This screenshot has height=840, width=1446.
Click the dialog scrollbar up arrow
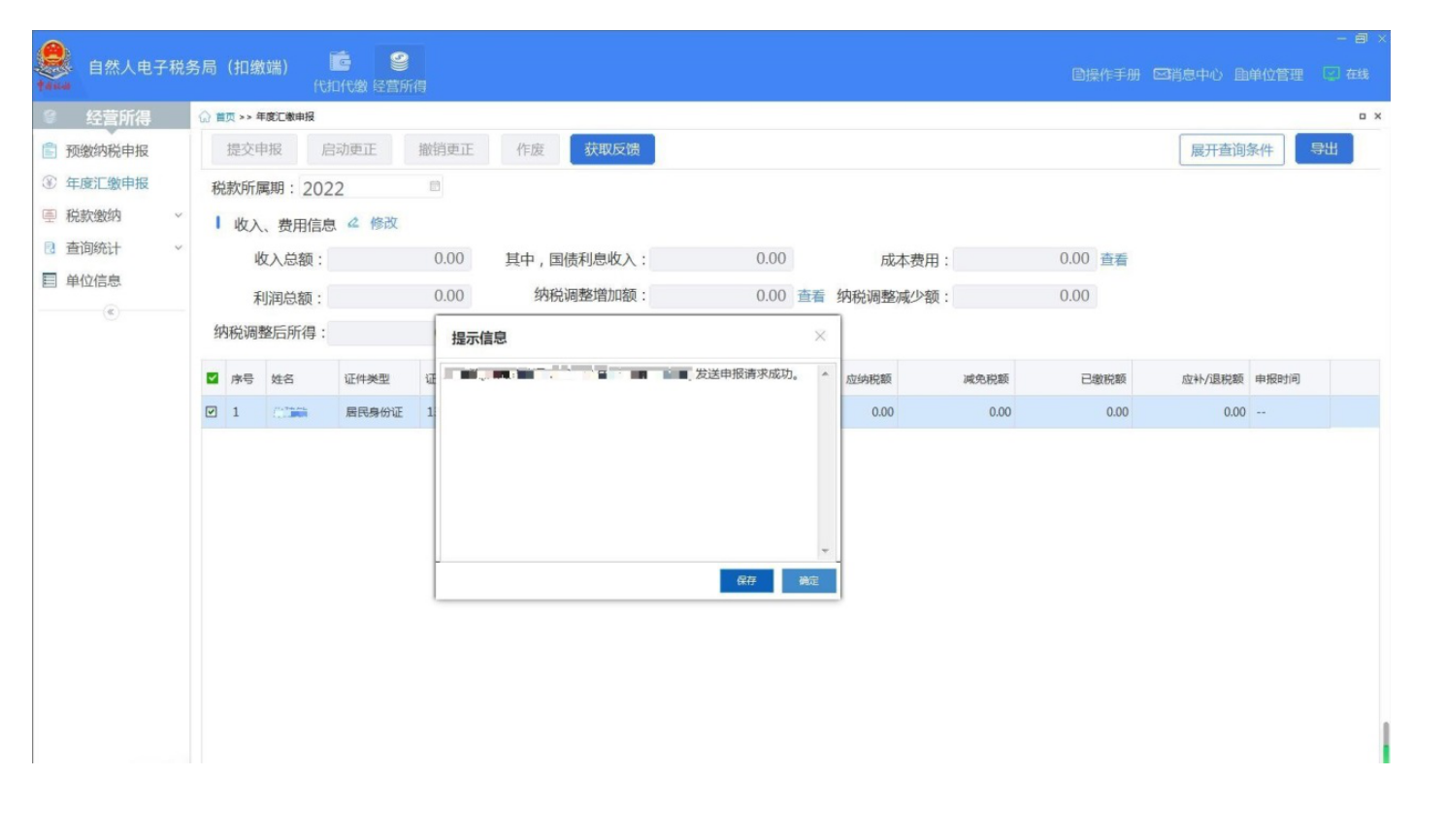pos(825,373)
